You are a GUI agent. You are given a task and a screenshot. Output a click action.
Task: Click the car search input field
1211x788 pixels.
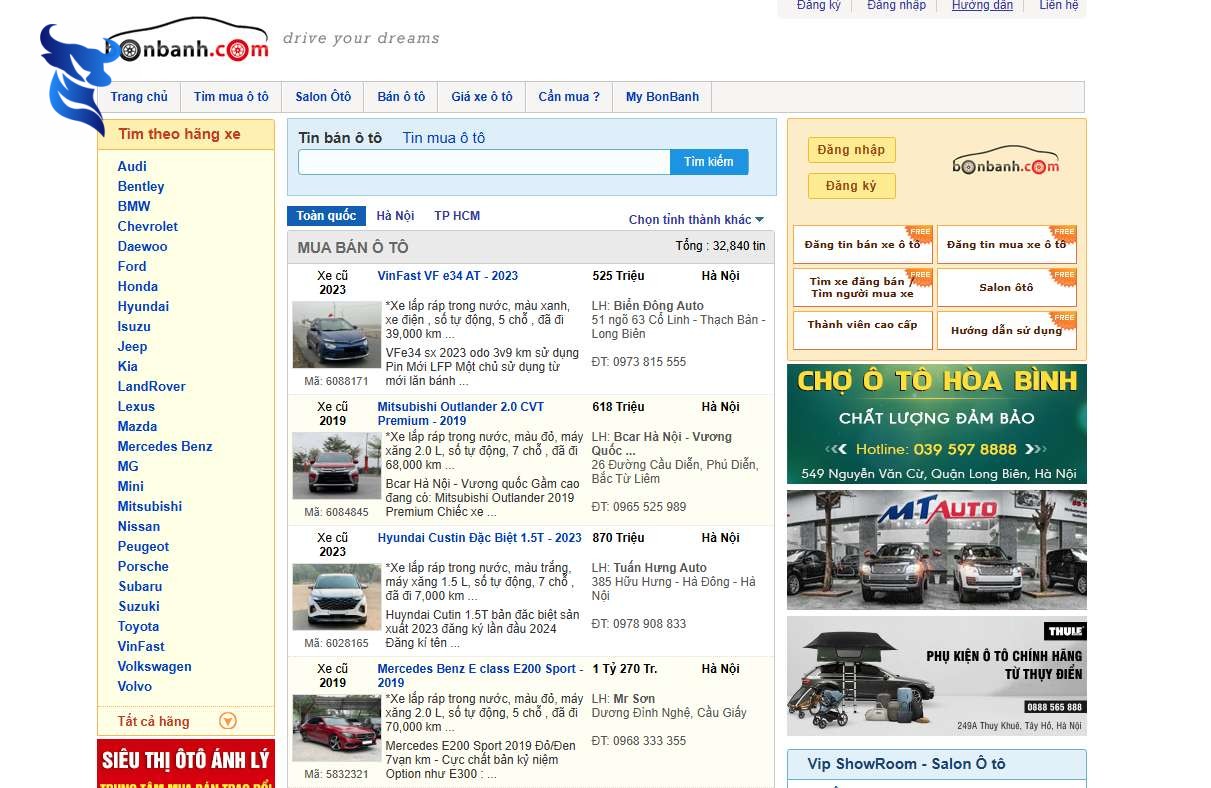pyautogui.click(x=484, y=162)
